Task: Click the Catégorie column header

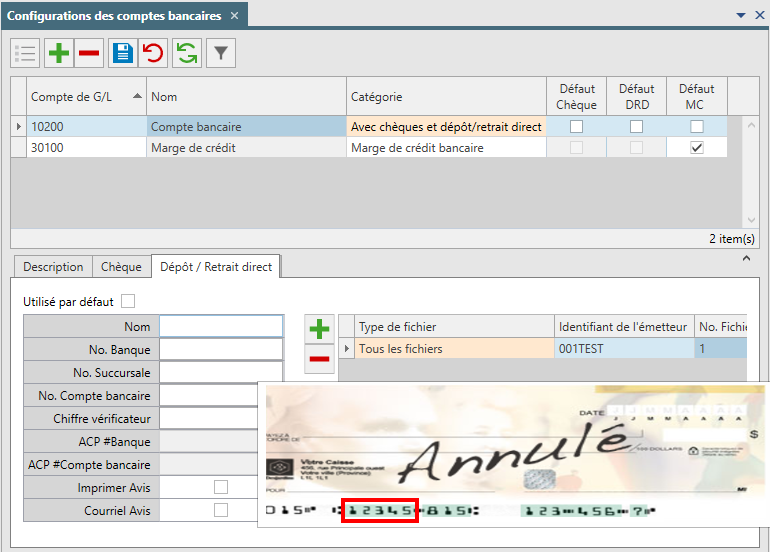Action: click(x=446, y=97)
